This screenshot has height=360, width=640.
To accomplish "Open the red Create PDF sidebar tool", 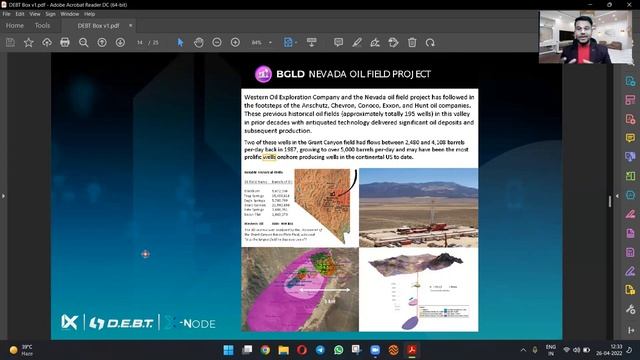I will tap(630, 119).
